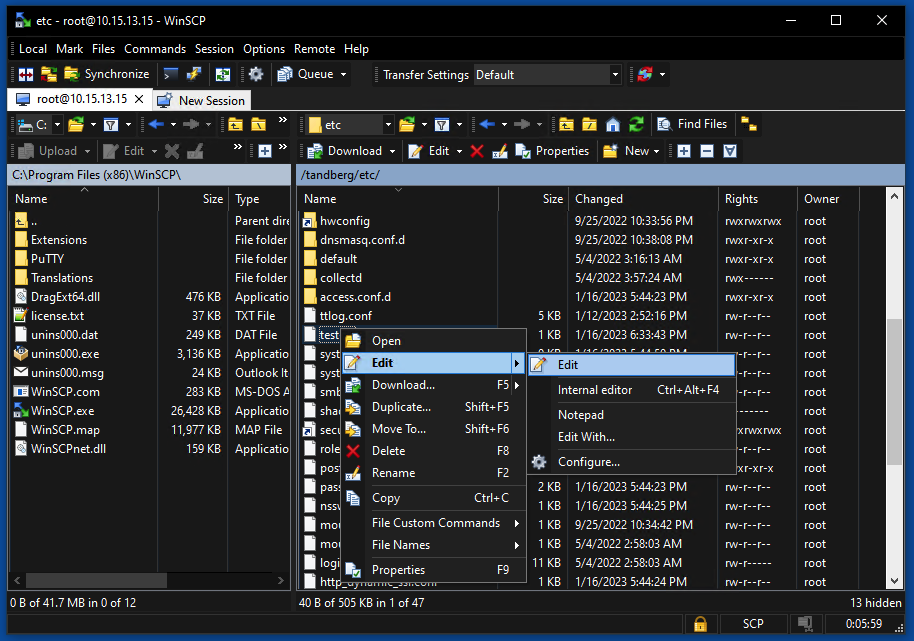Viewport: 914px width, 641px height.
Task: Click the remote panel Refresh icon
Action: click(x=636, y=125)
